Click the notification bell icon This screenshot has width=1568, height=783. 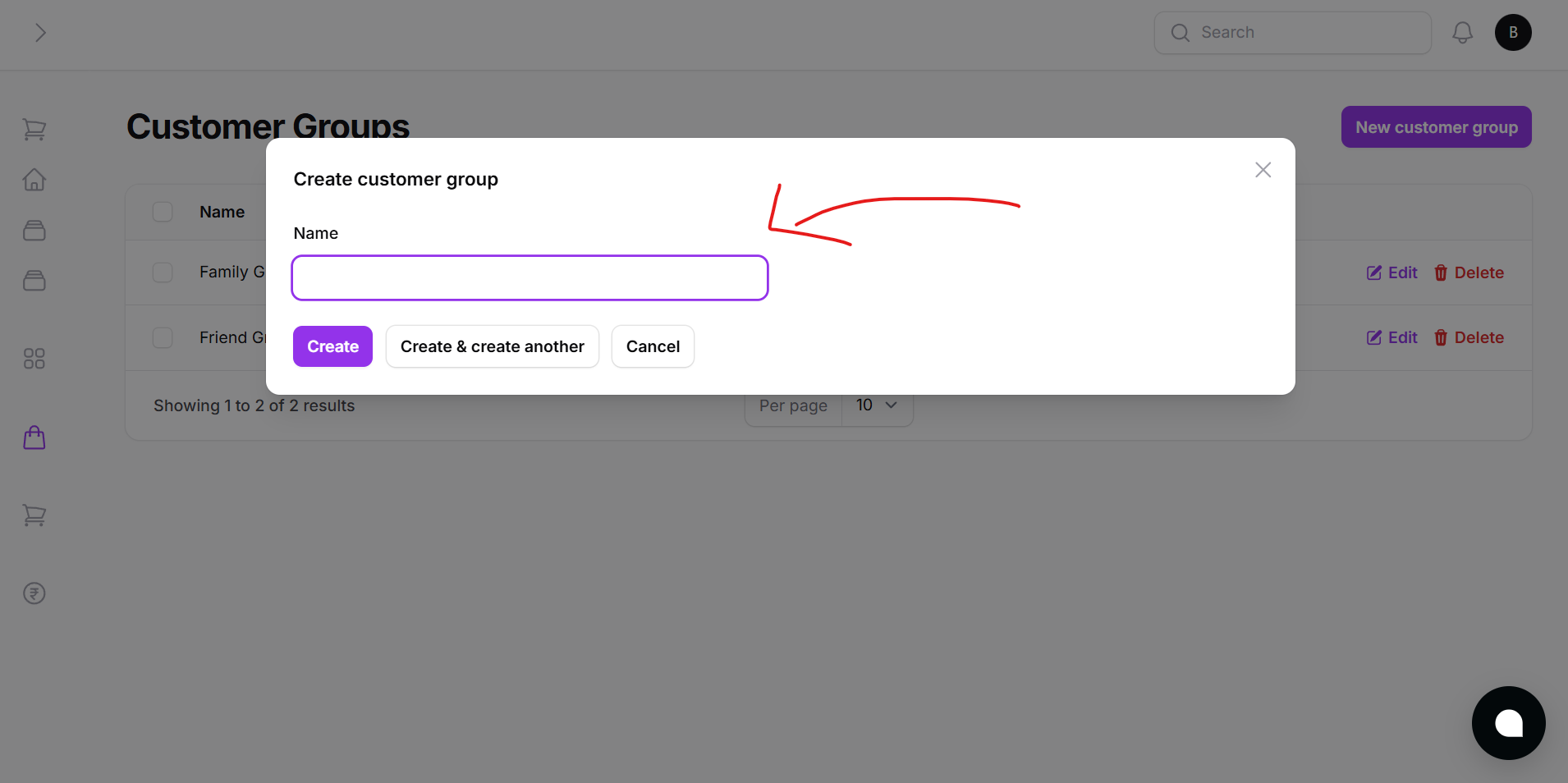point(1462,32)
